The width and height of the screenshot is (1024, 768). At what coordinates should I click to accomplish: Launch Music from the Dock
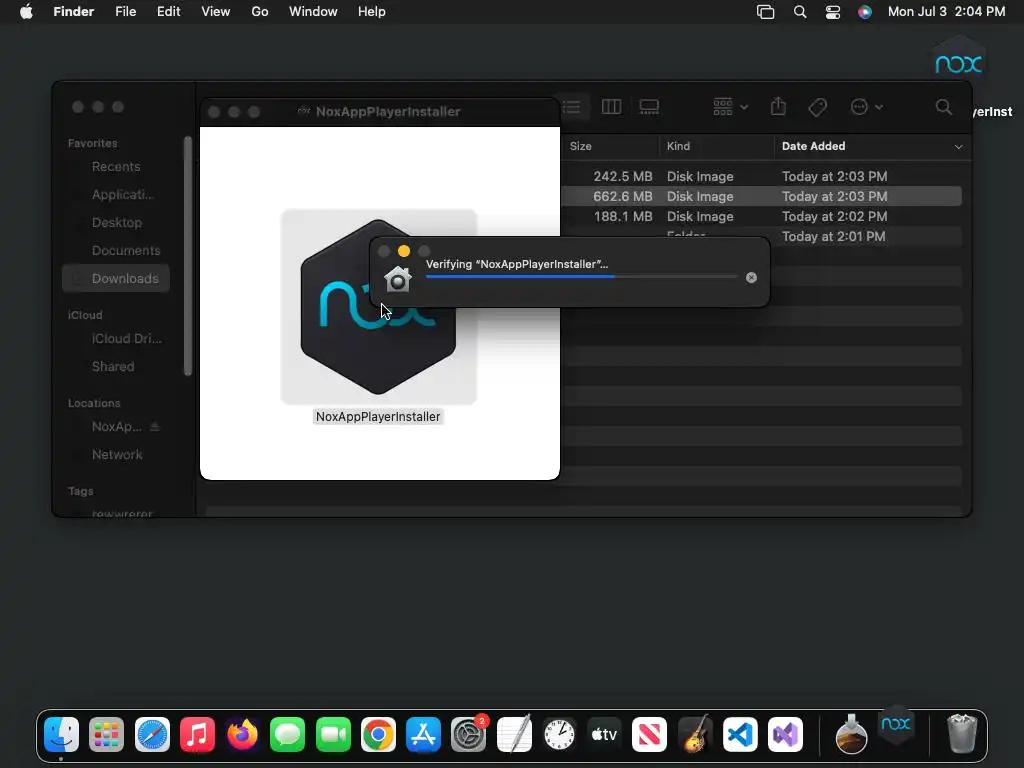point(197,735)
